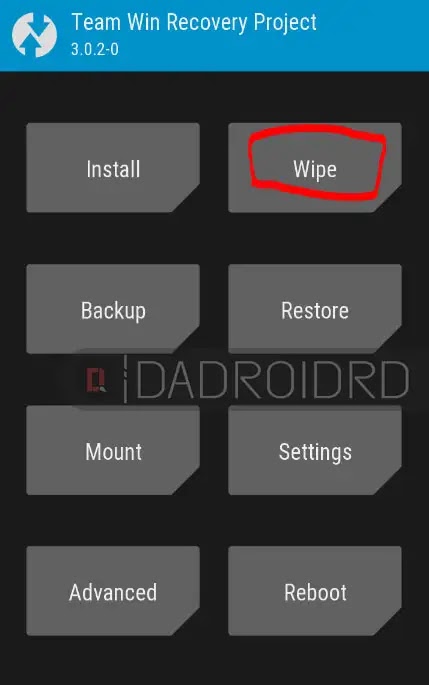The height and width of the screenshot is (685, 429).
Task: Click the angled corner of Settings button
Action: click(x=391, y=484)
